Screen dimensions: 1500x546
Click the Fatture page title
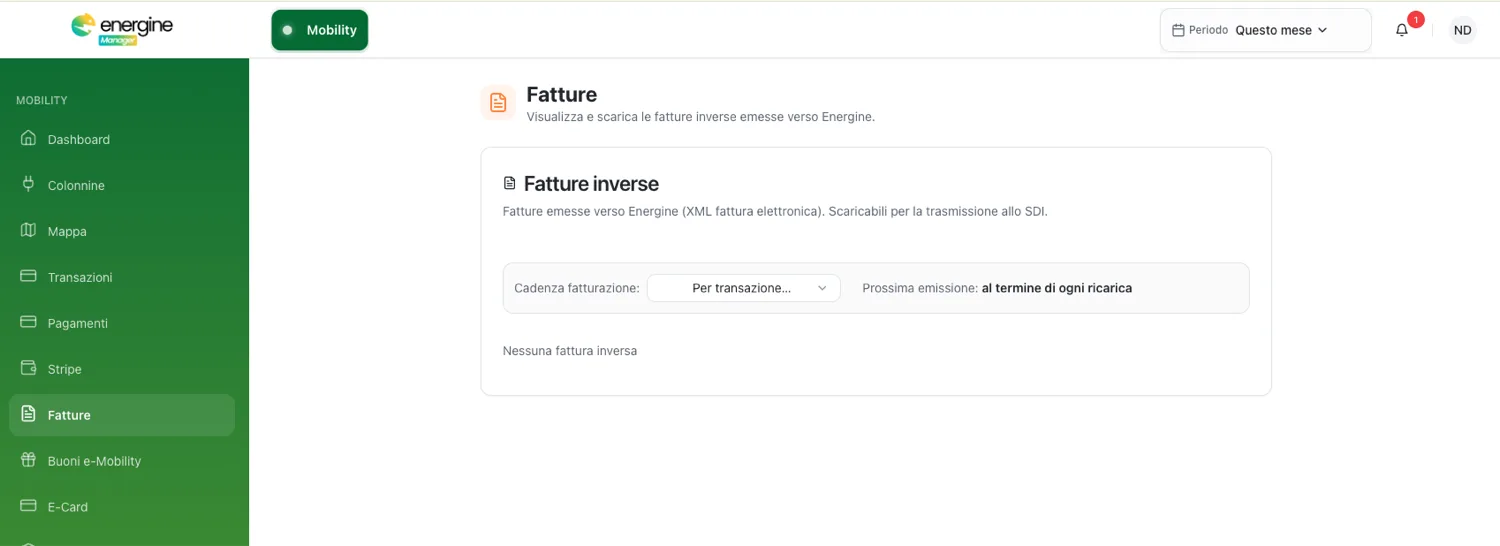562,94
